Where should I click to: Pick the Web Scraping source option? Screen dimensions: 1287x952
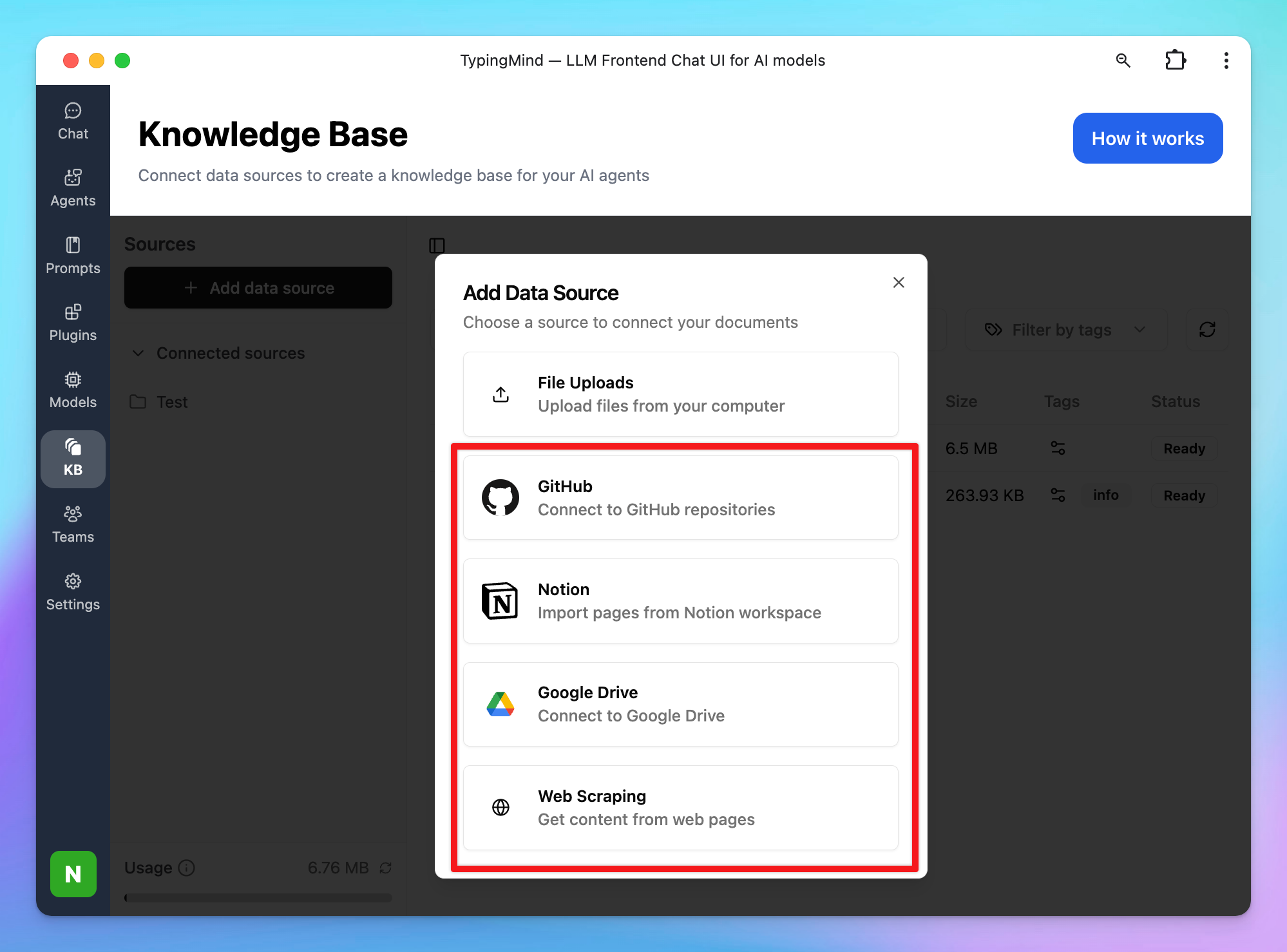click(680, 808)
